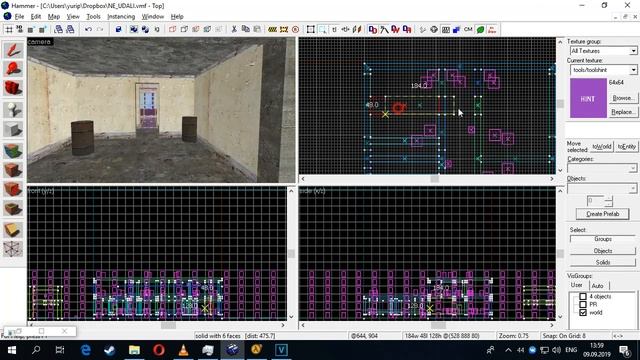This screenshot has width=640, height=360.
Task: Toggle the radius culling circle icon
Action: tap(296, 29)
